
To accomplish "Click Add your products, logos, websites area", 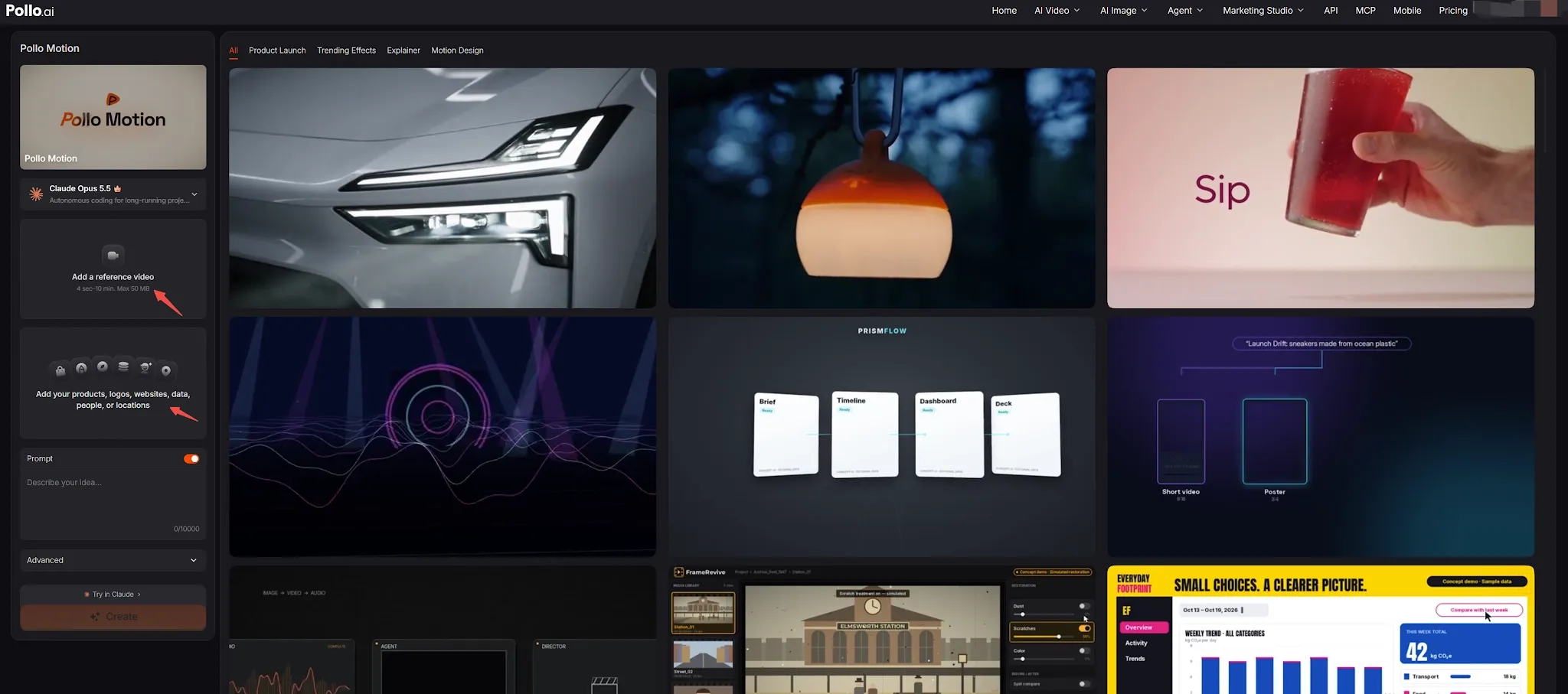I will pyautogui.click(x=113, y=383).
